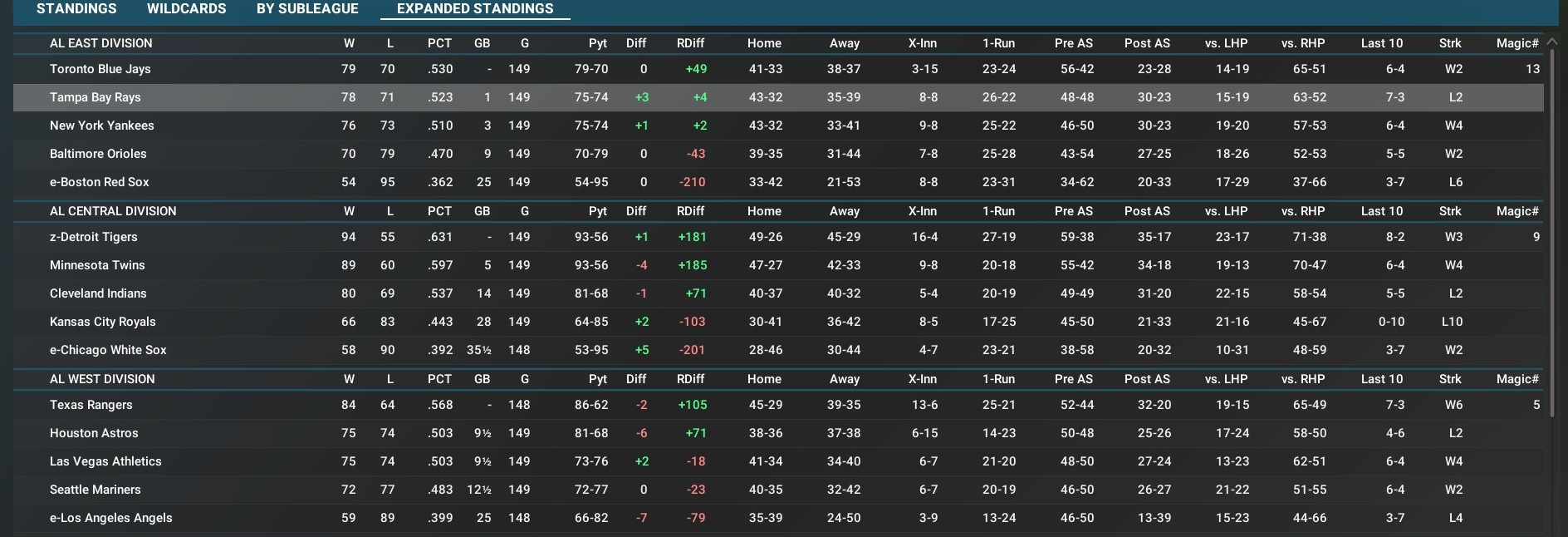
Task: Click Las Vegas Athletics
Action: 105,461
